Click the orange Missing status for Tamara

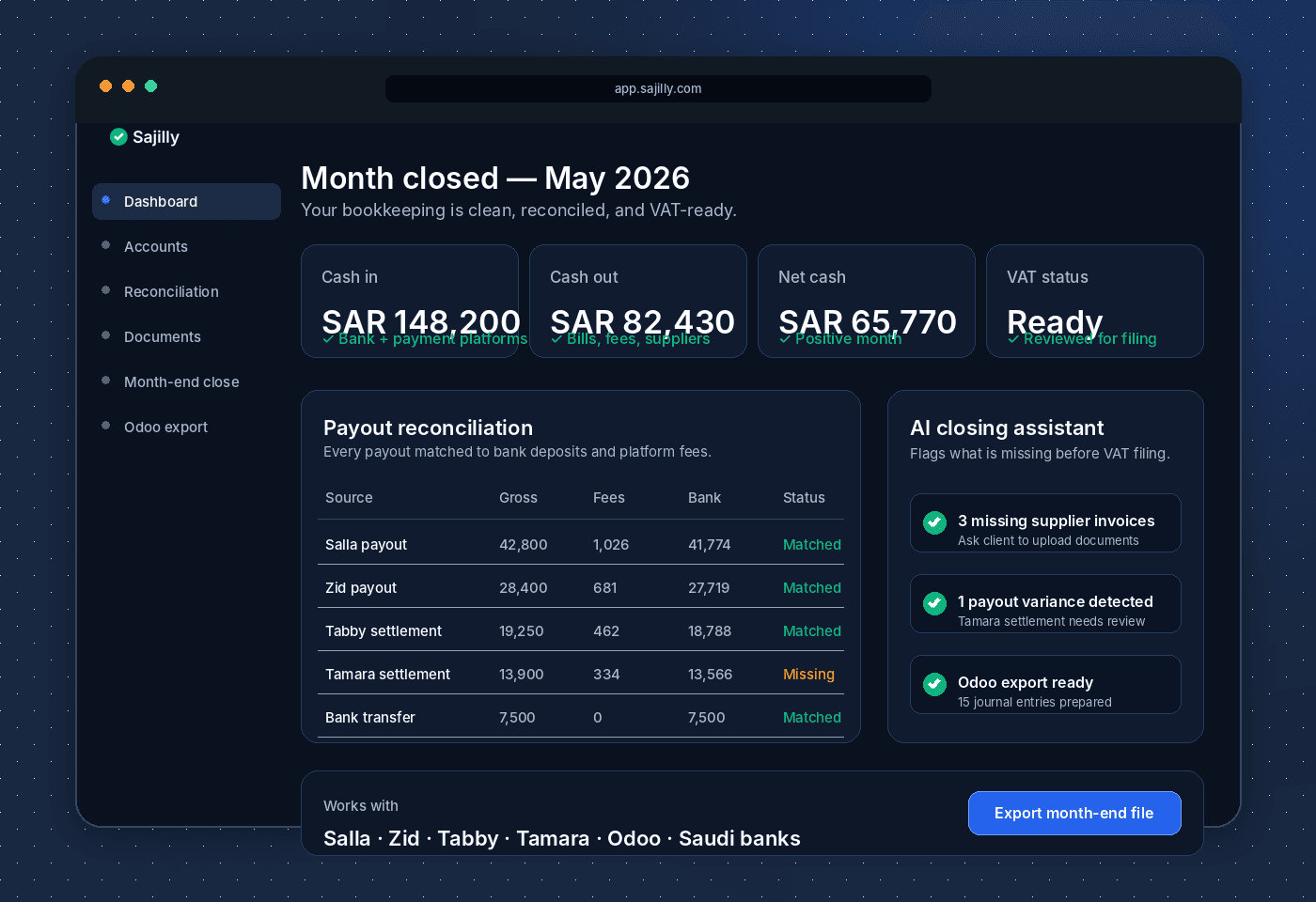(808, 675)
